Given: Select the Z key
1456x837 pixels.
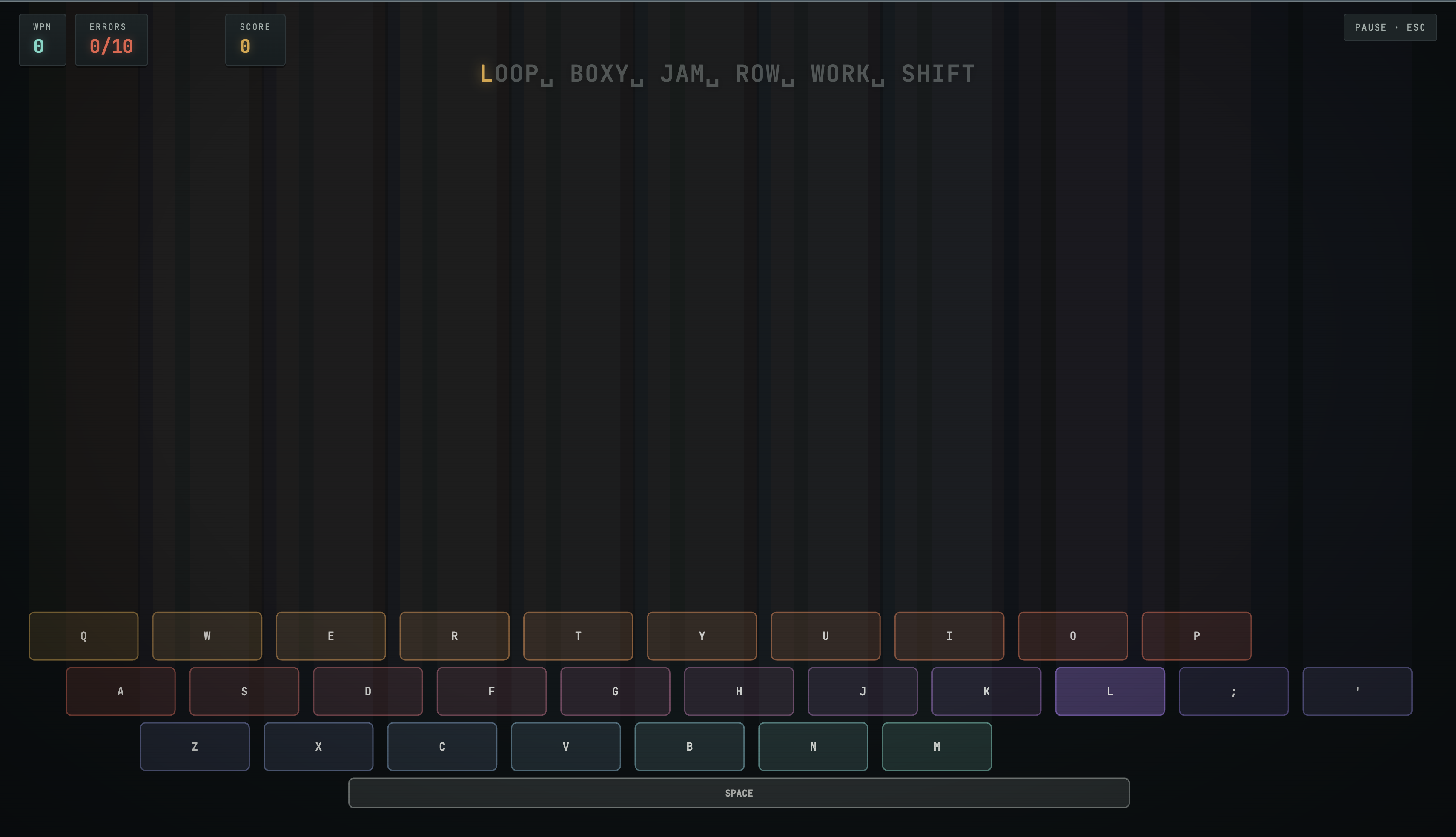Looking at the screenshot, I should 195,746.
